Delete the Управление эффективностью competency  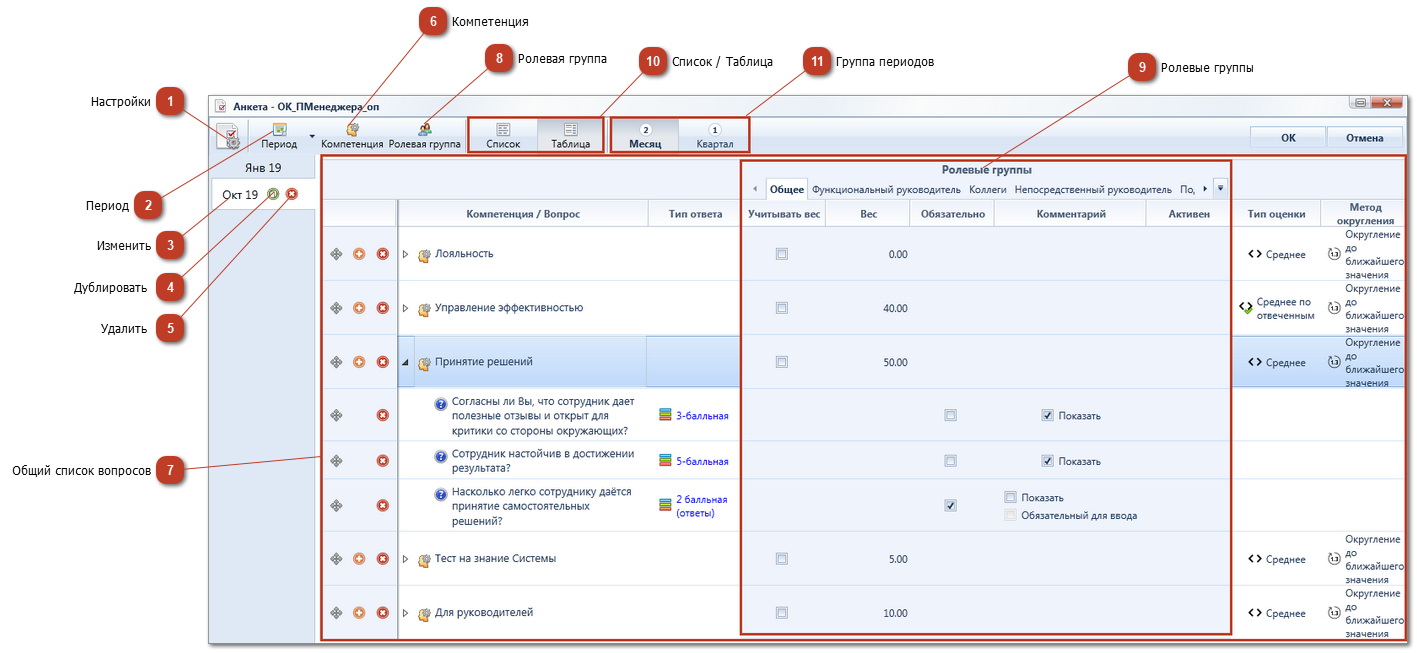point(382,308)
